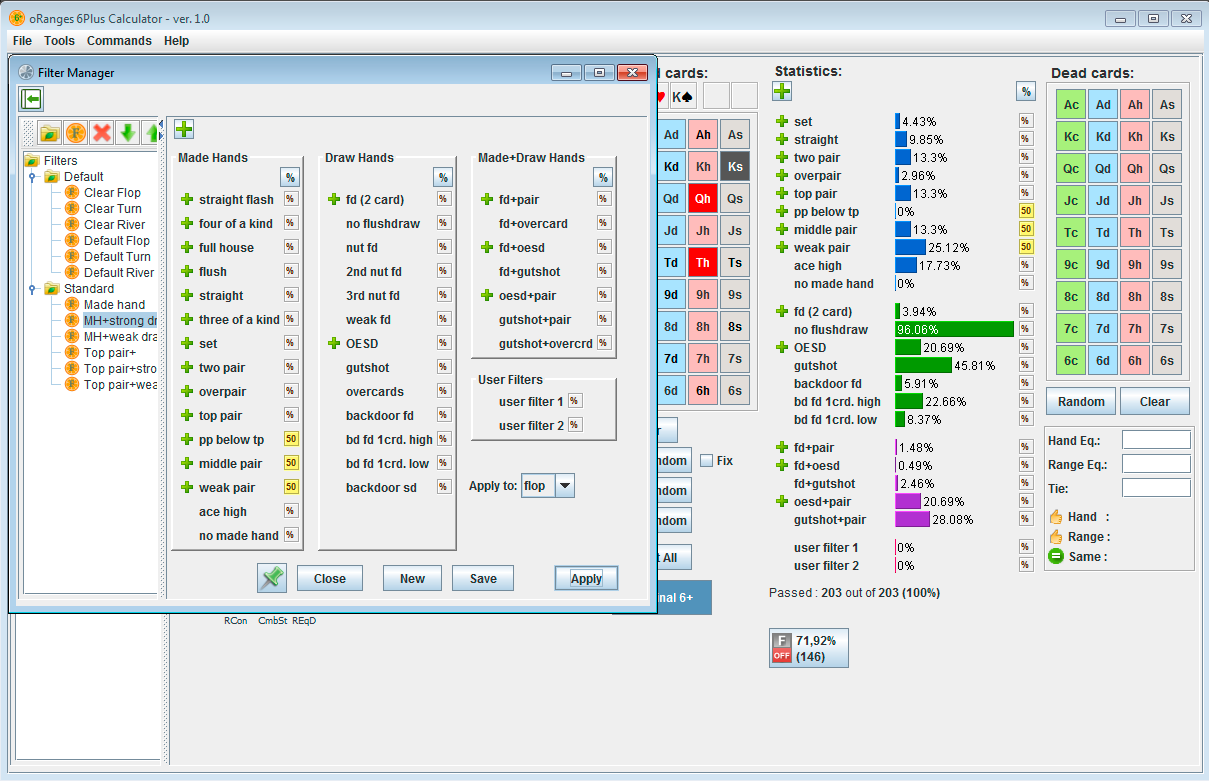
Task: Add a new filter with the green plus icon
Action: 184,129
